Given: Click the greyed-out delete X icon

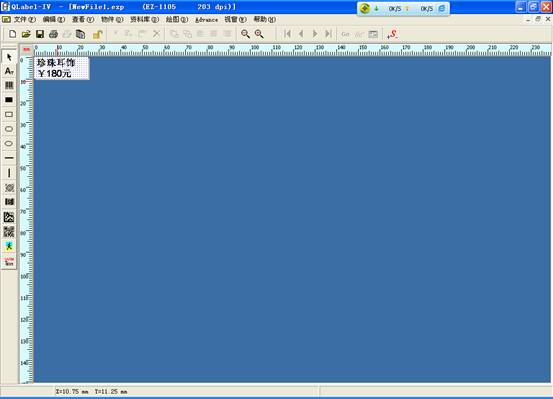Looking at the screenshot, I should 156,34.
